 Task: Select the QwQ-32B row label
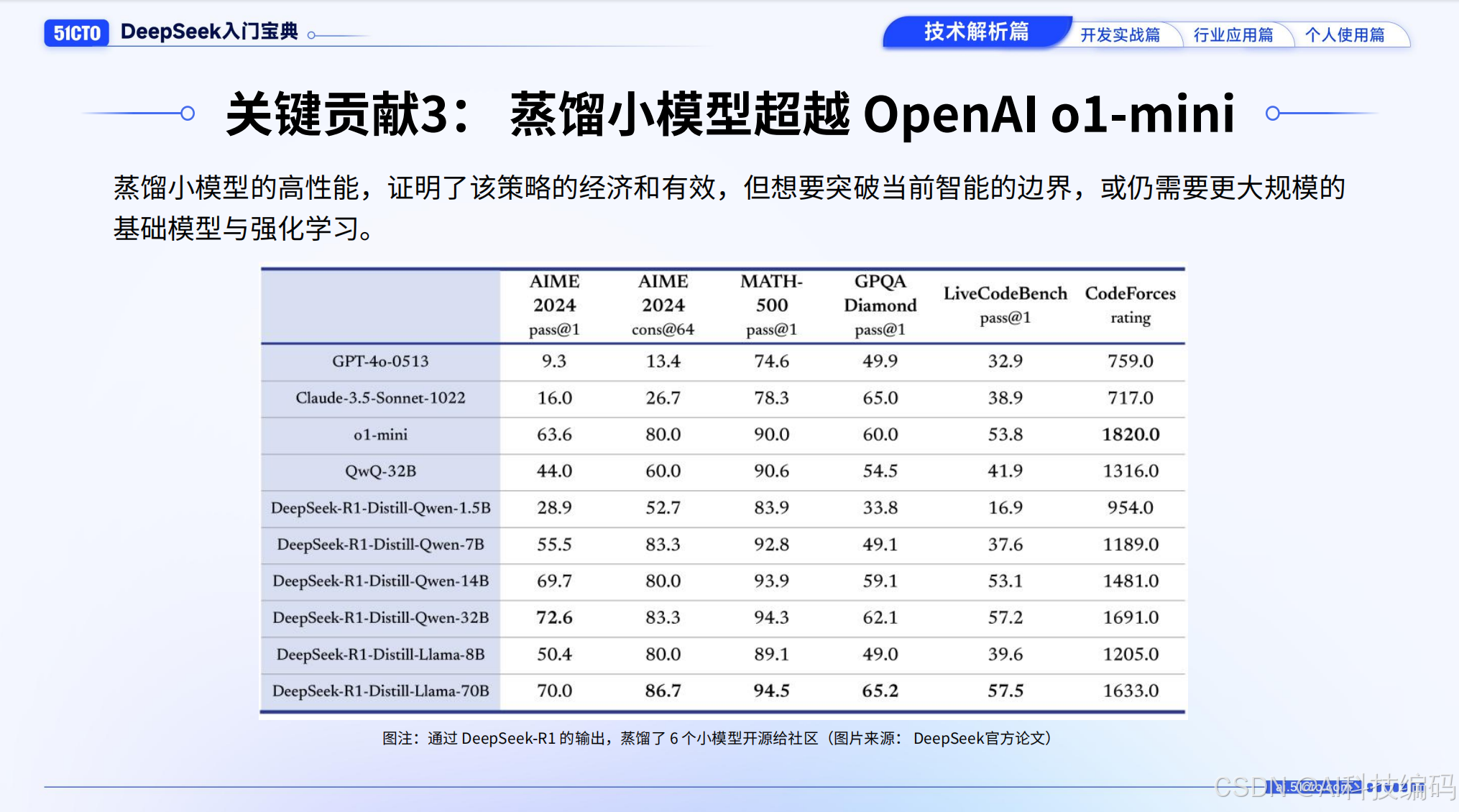coord(380,471)
